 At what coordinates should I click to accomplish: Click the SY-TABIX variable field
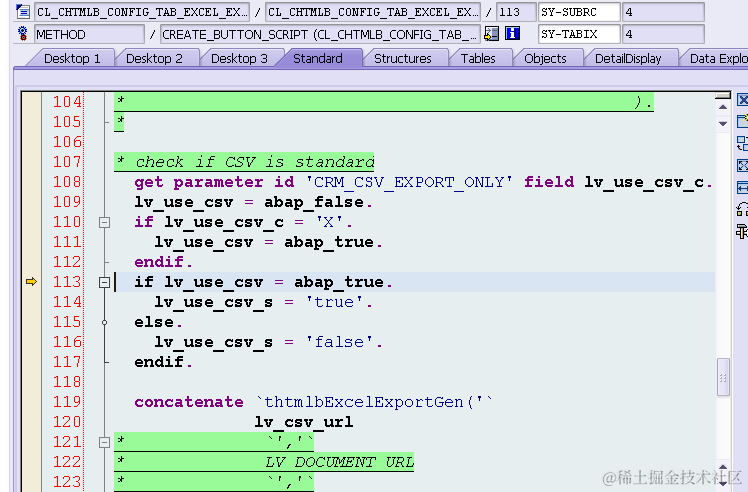coord(579,34)
